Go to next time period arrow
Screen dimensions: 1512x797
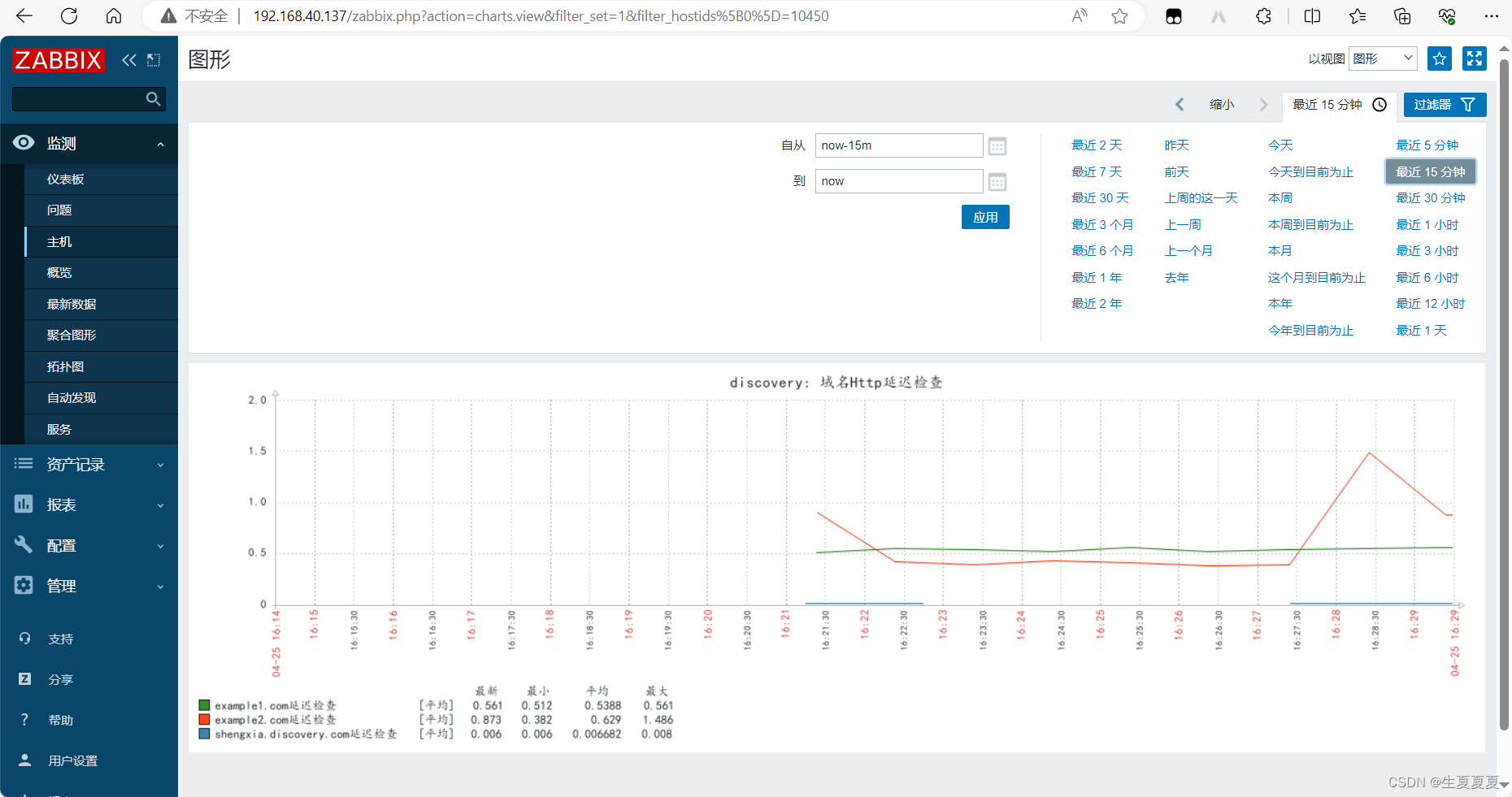coord(1263,105)
